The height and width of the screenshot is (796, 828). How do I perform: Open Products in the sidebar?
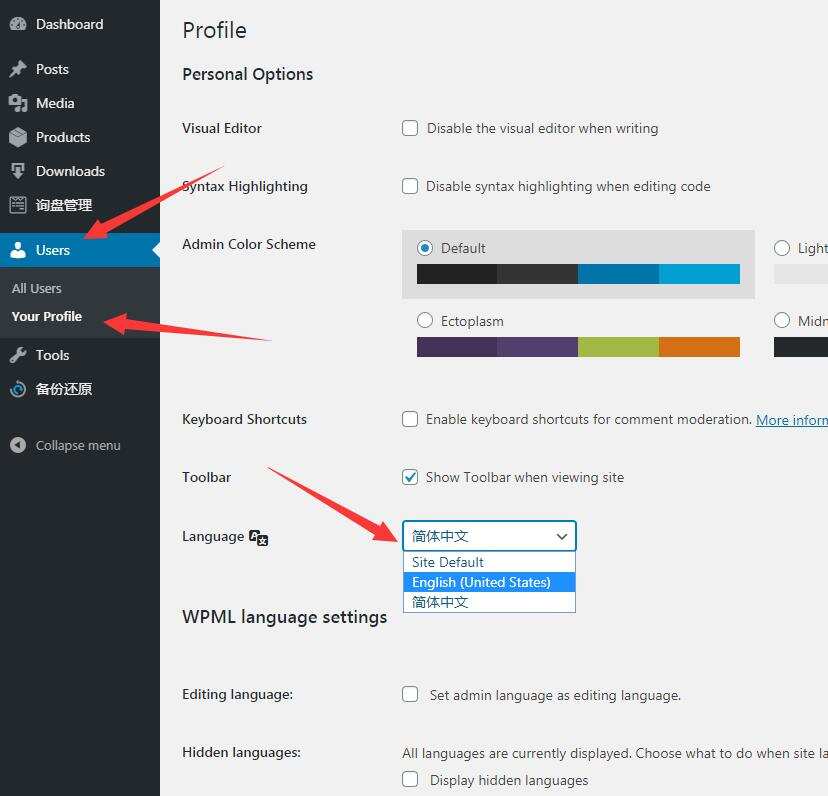[x=80, y=137]
